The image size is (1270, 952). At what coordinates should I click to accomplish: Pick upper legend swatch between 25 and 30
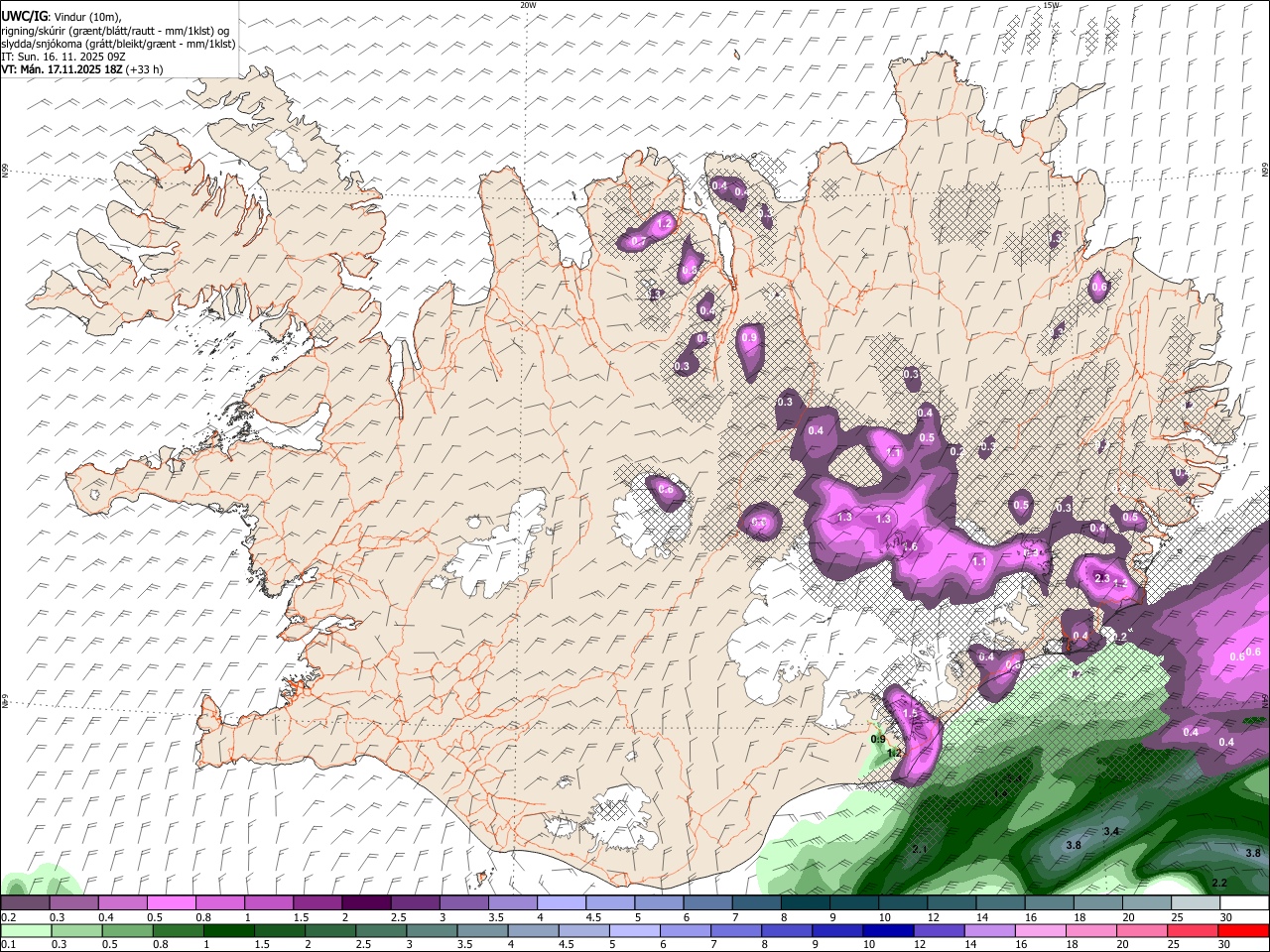pos(1195,903)
